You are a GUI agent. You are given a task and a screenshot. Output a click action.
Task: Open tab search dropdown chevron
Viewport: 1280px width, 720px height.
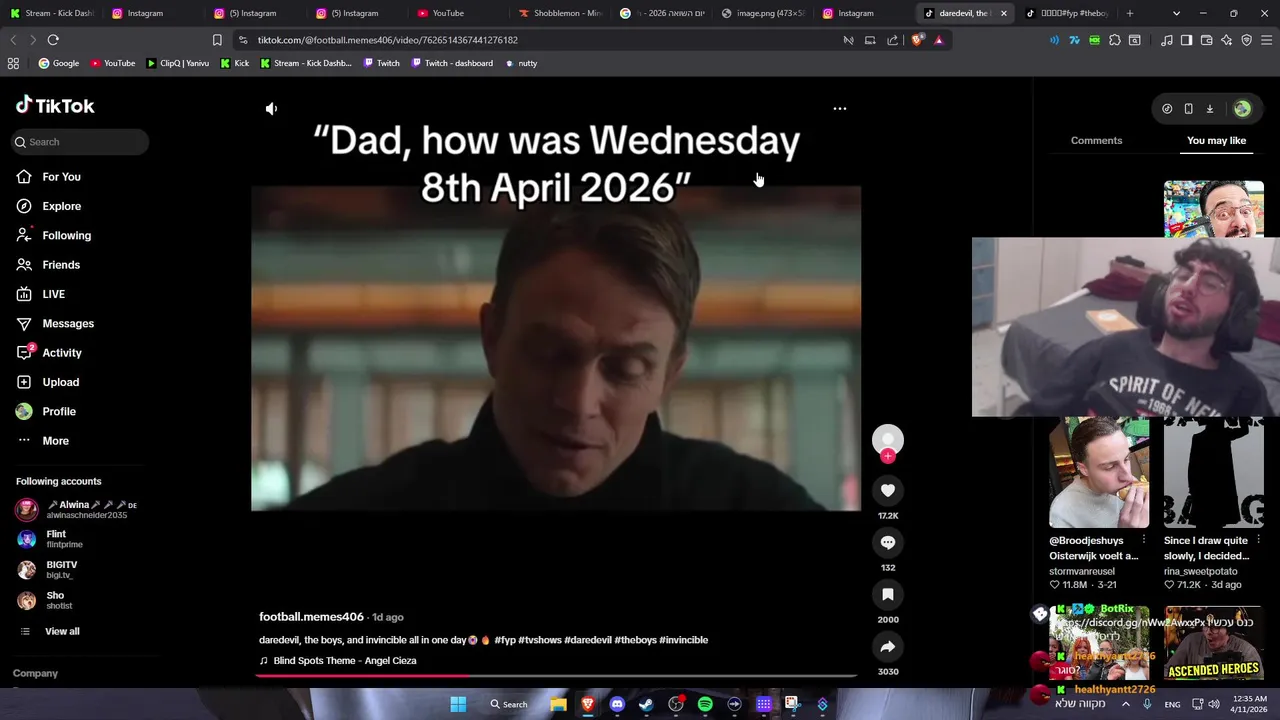coord(1176,13)
